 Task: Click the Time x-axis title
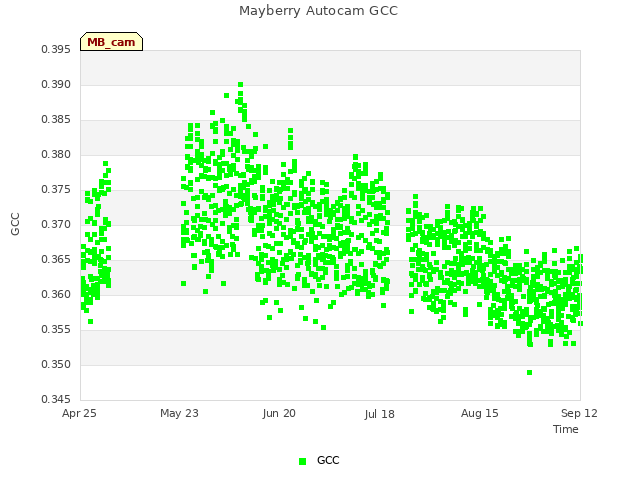[x=566, y=429]
